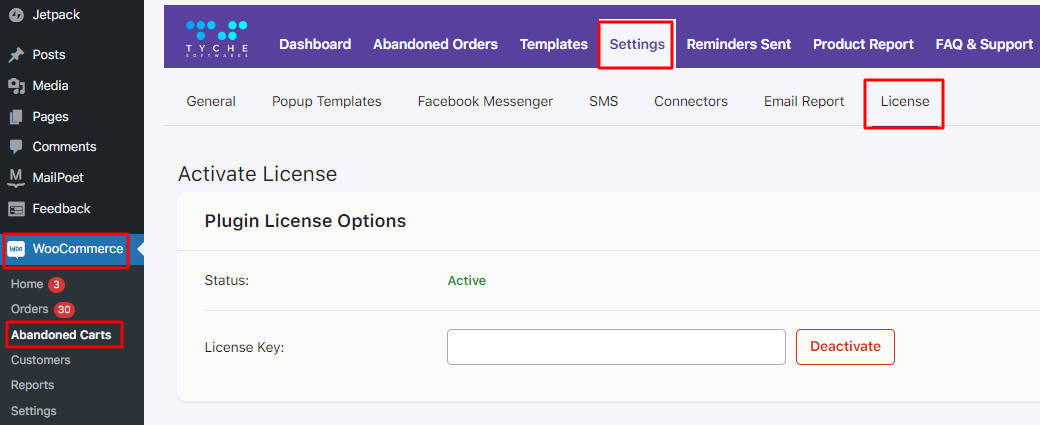
Task: Select the Settings tab in purple bar
Action: (x=637, y=44)
